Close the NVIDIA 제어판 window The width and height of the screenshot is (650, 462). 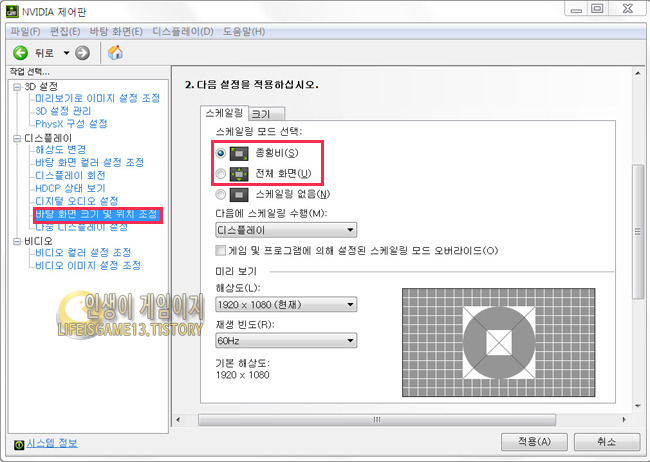click(628, 9)
